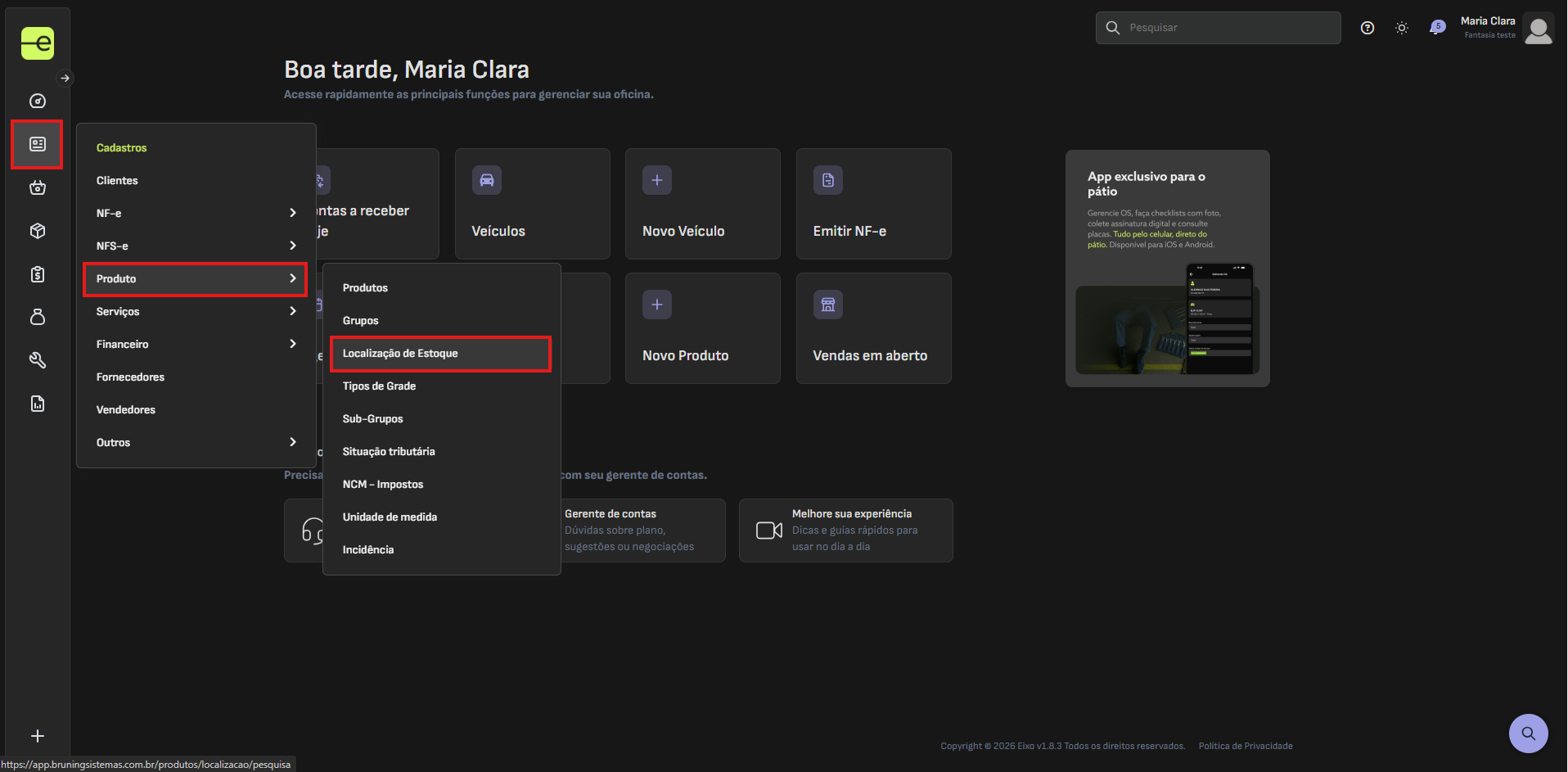Select the box package sidebar icon

38,231
